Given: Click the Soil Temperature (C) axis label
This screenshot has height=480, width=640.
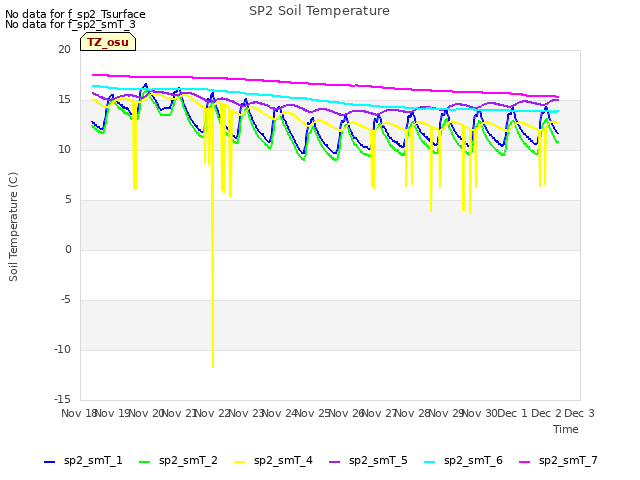Looking at the screenshot, I should 13,227.
